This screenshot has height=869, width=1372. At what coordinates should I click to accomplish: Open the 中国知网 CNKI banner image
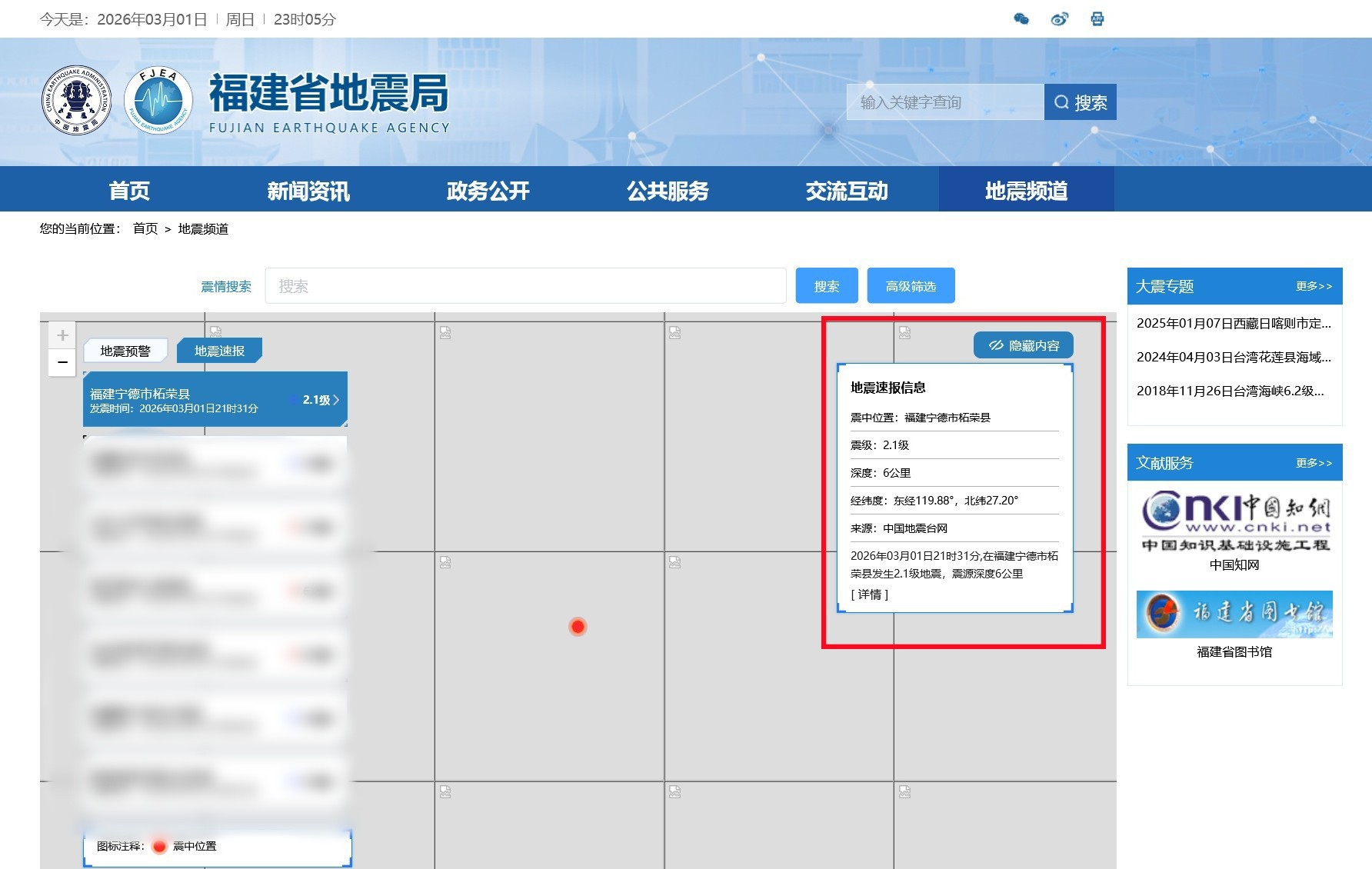point(1235,521)
